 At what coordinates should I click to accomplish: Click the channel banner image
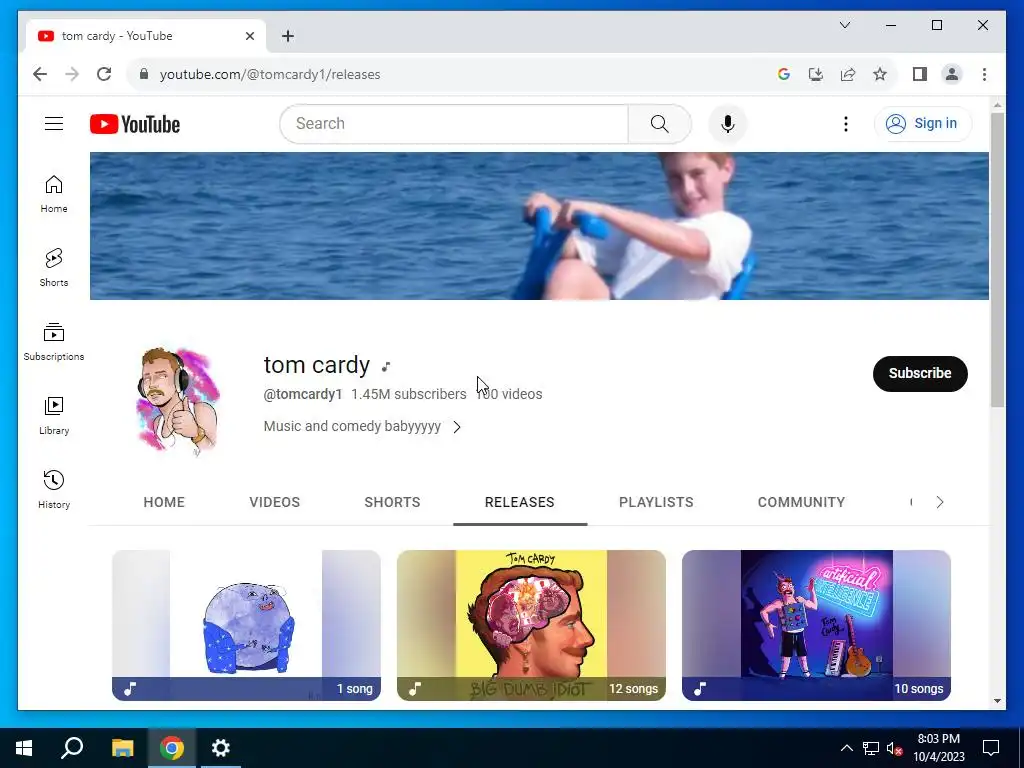(539, 226)
